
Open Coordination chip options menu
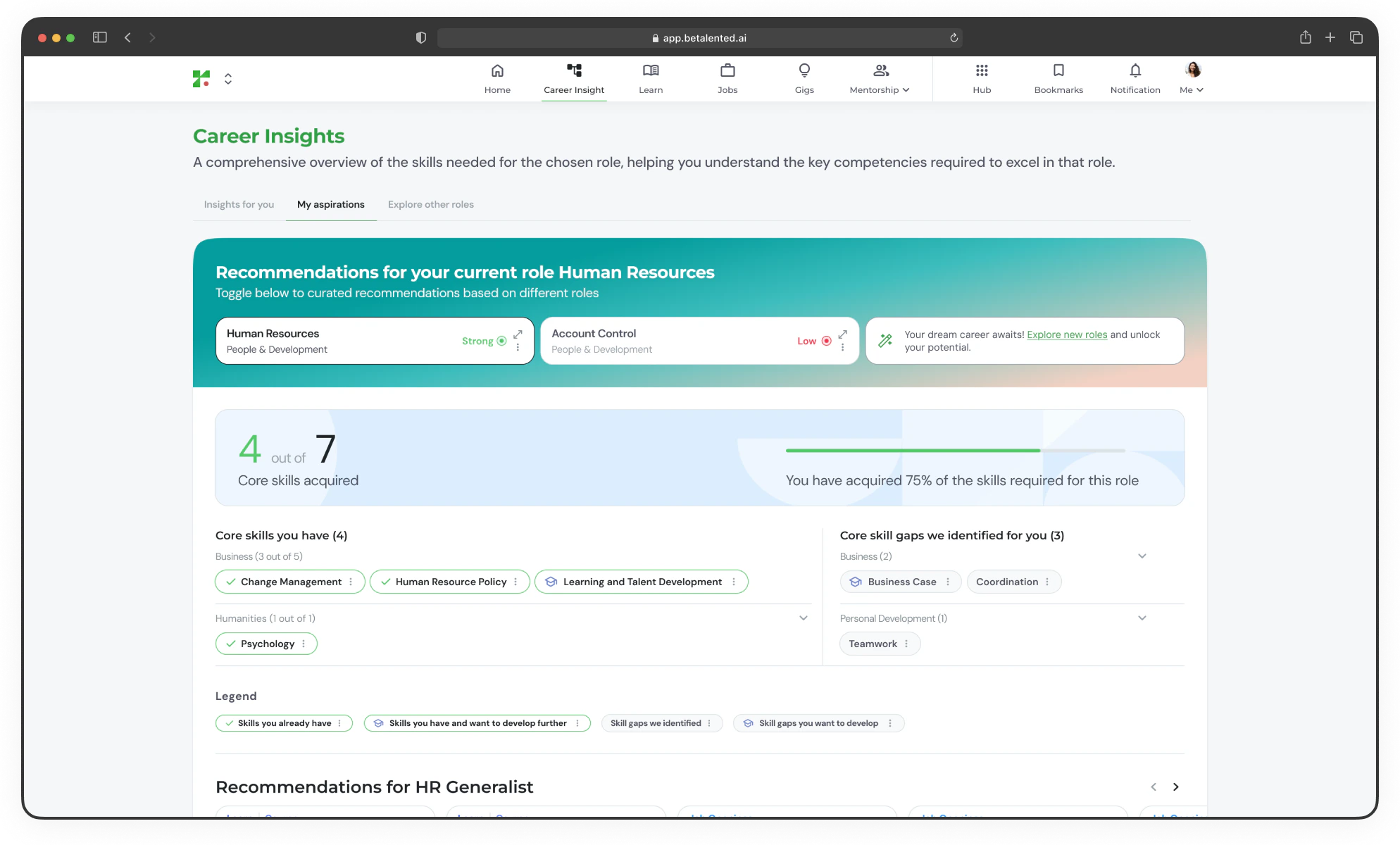point(1047,582)
